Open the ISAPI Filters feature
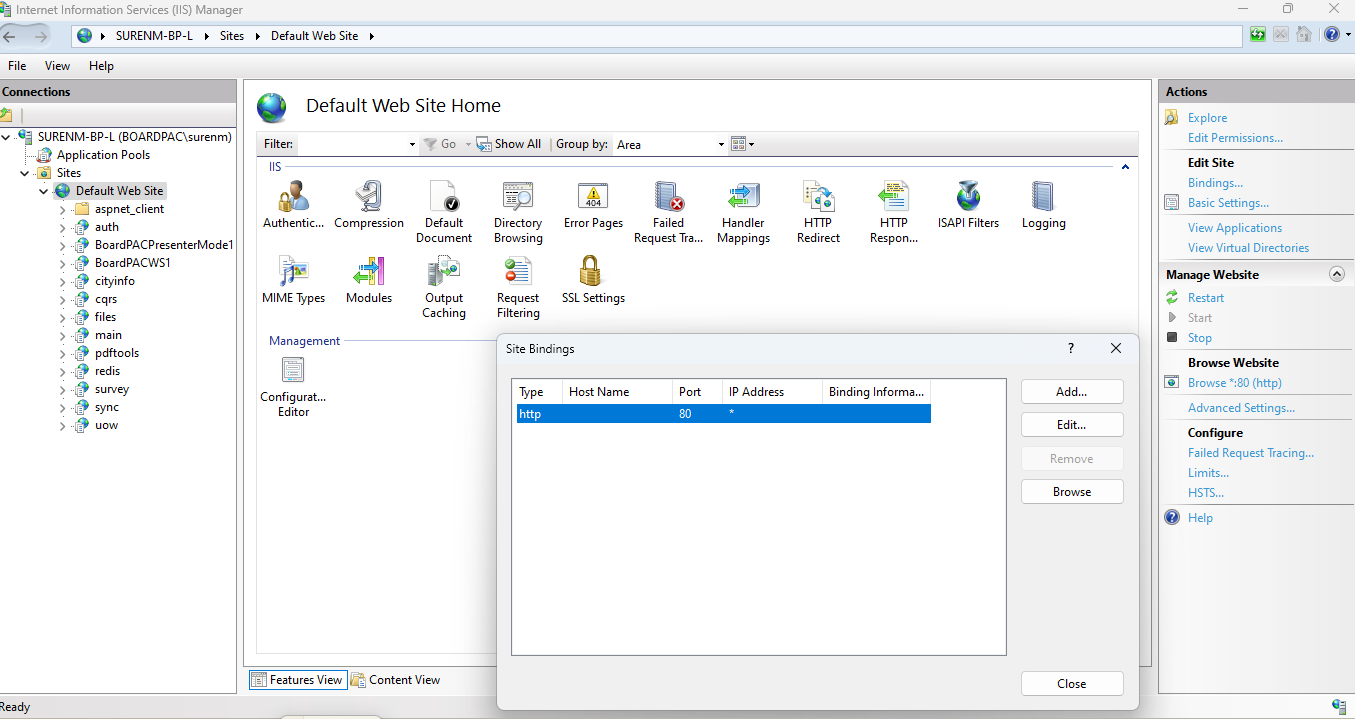This screenshot has width=1355, height=719. click(968, 205)
